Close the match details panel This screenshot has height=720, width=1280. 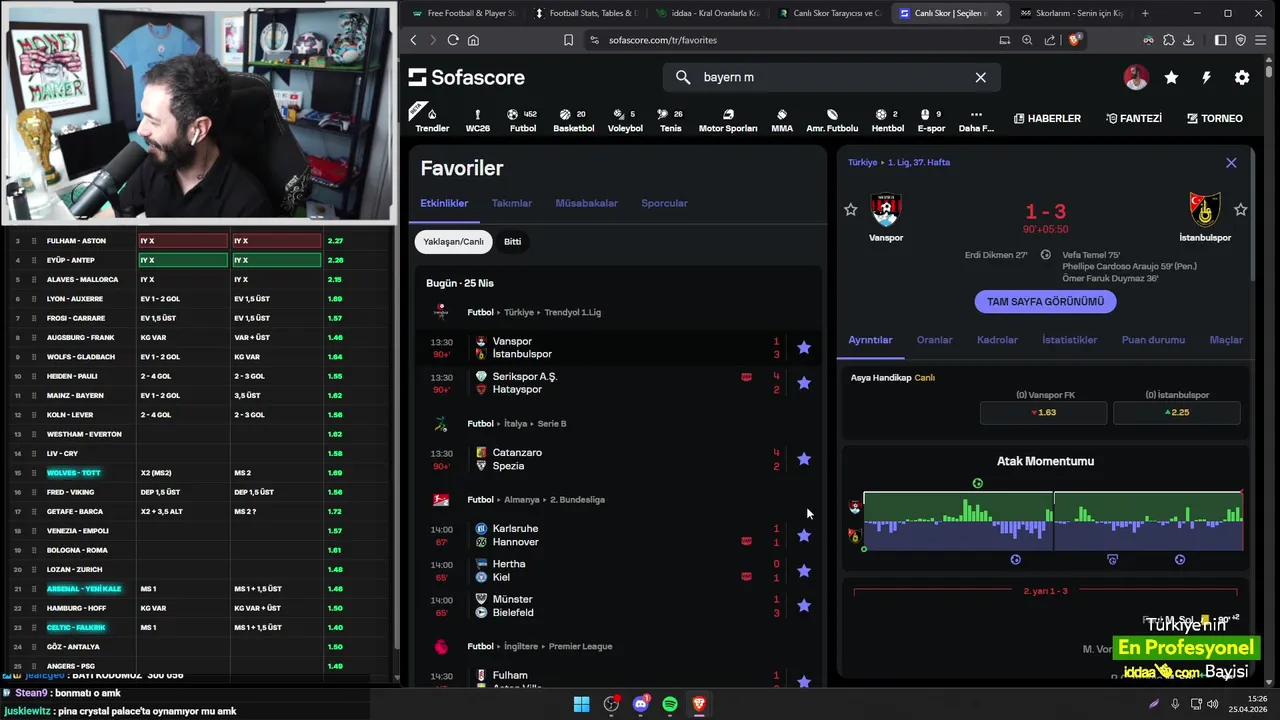(x=1231, y=163)
